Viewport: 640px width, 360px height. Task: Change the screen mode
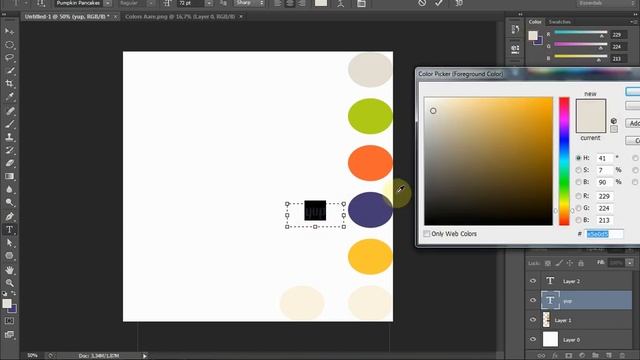(9, 335)
